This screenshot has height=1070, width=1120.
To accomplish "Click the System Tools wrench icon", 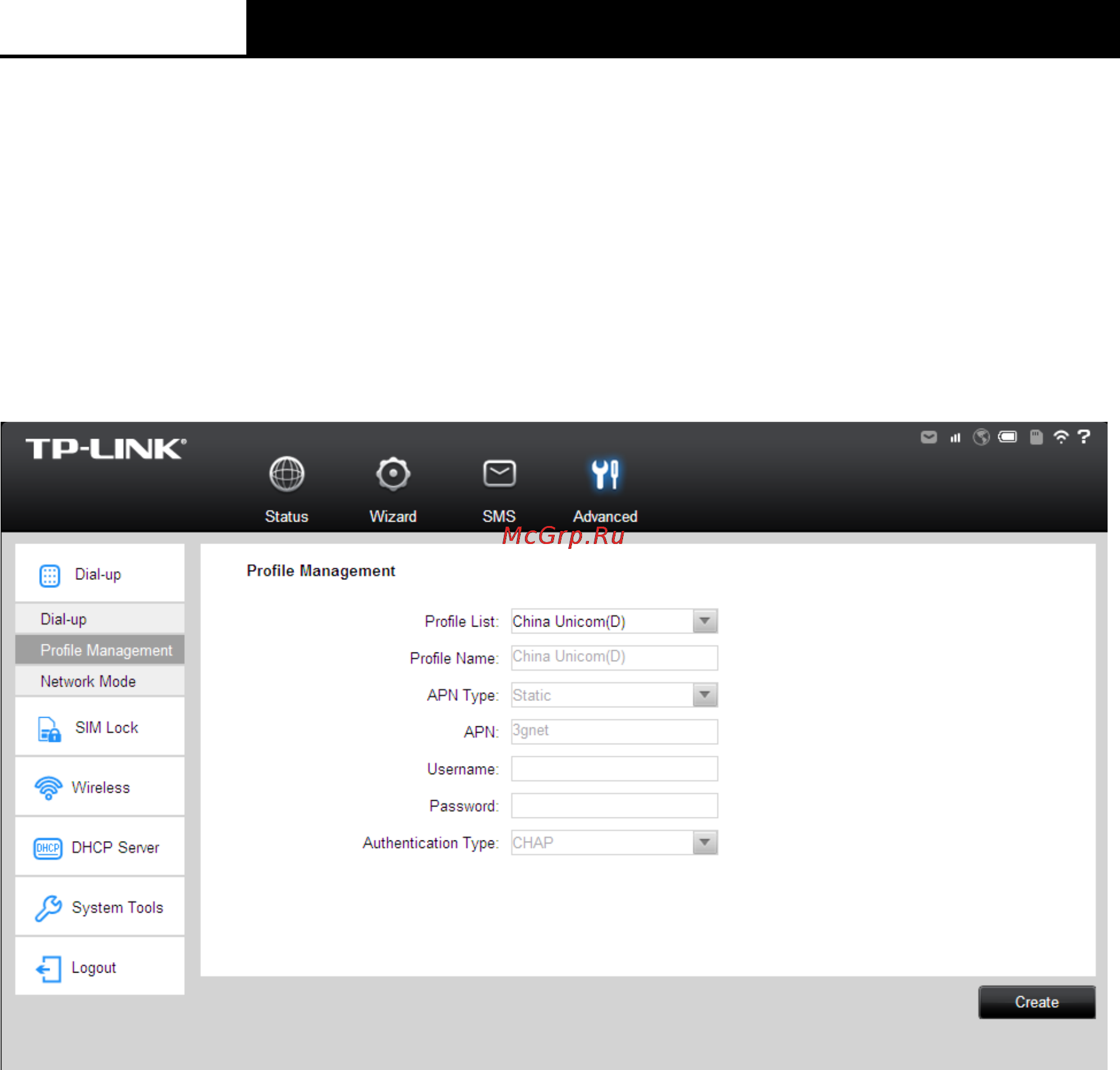I will [x=48, y=907].
